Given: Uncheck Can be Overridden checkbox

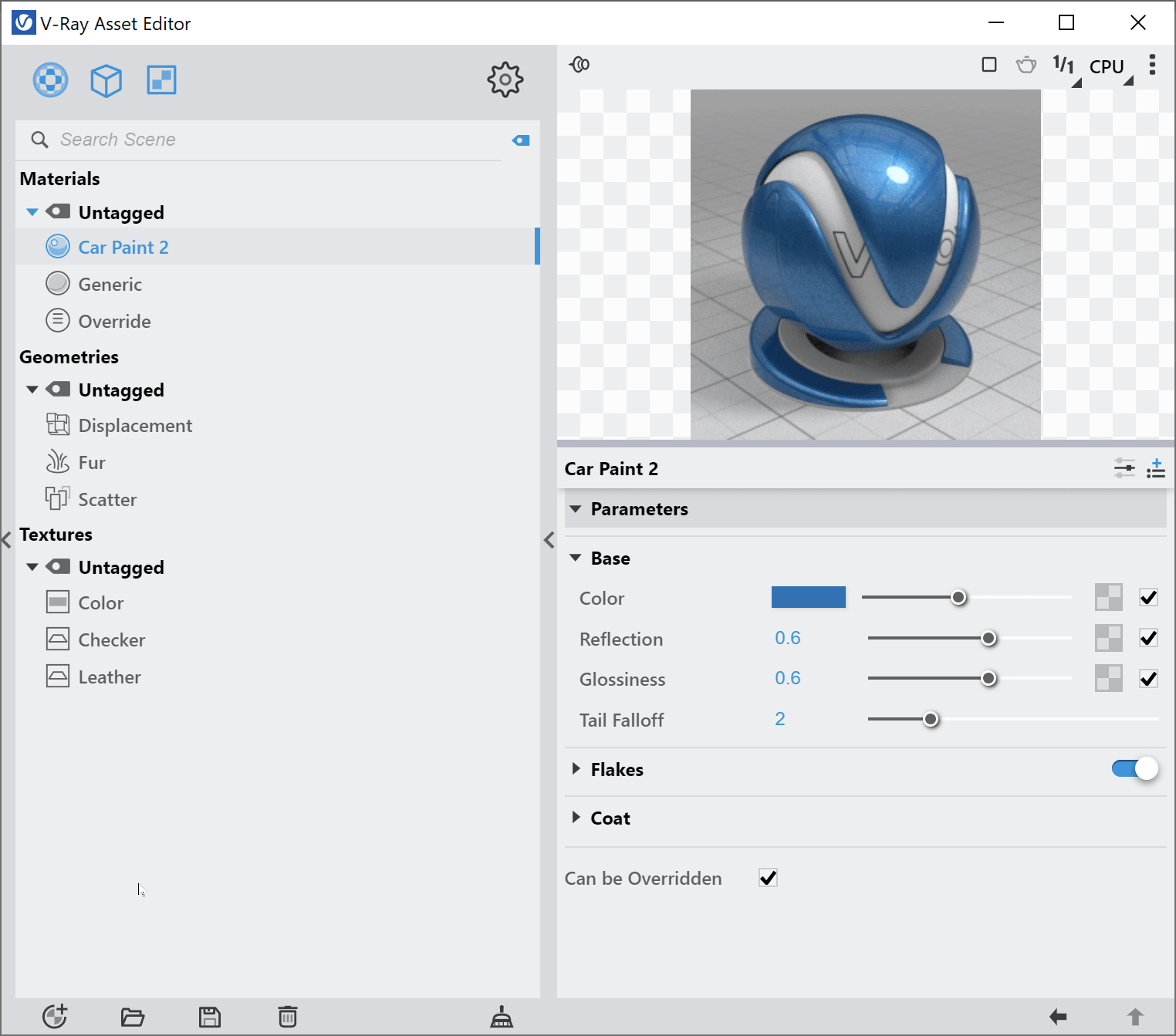Looking at the screenshot, I should (x=768, y=878).
